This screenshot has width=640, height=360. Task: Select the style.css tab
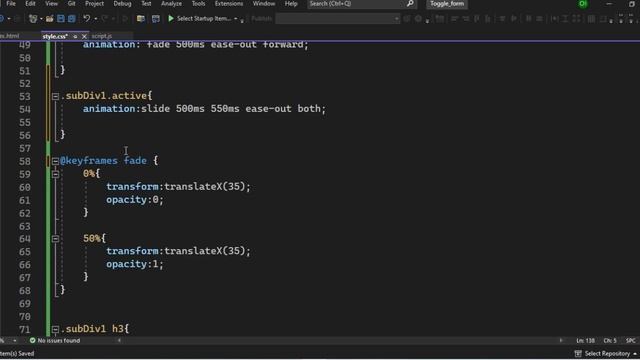coord(55,36)
